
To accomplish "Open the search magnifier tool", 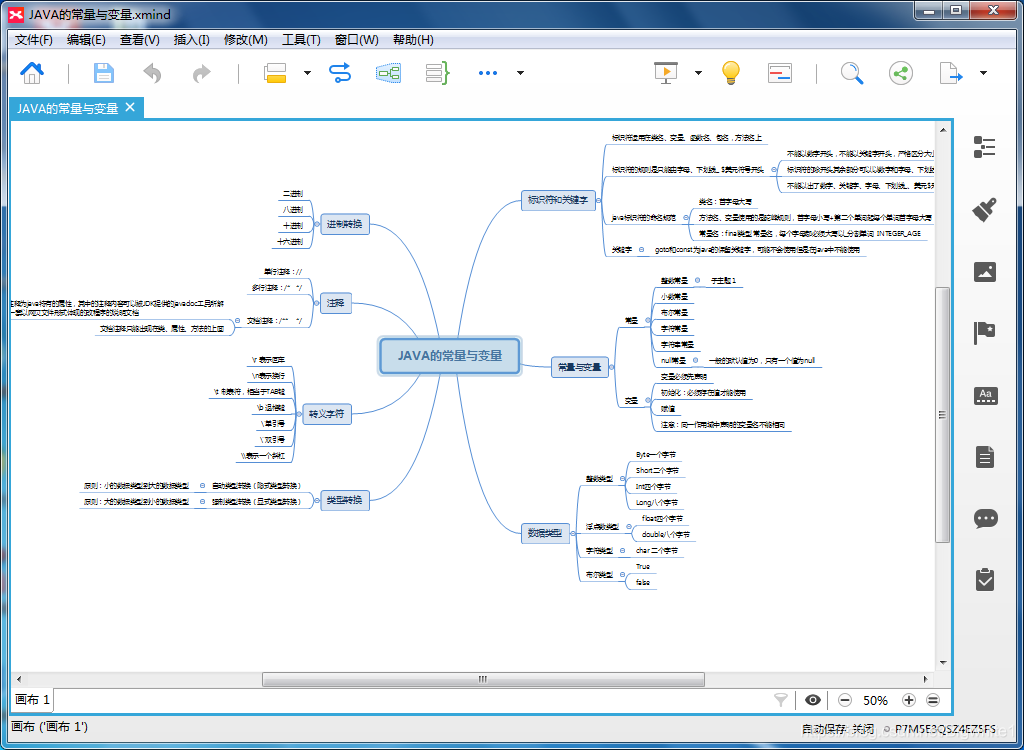I will (852, 73).
